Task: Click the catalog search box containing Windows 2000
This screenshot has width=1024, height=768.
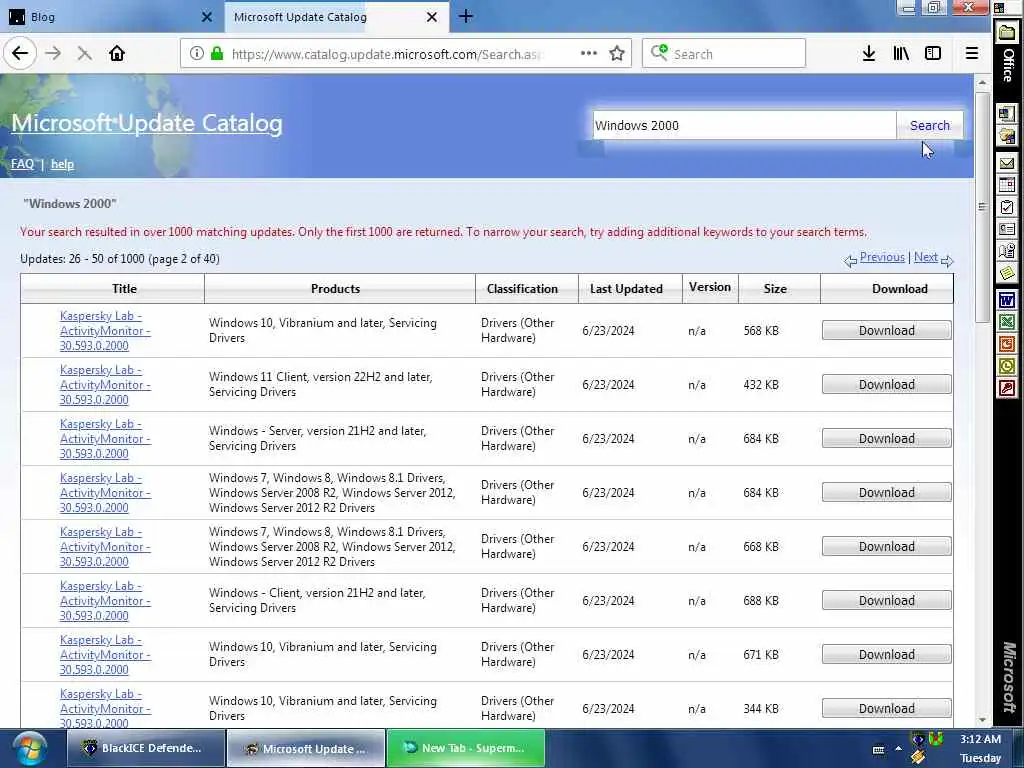Action: coord(744,125)
